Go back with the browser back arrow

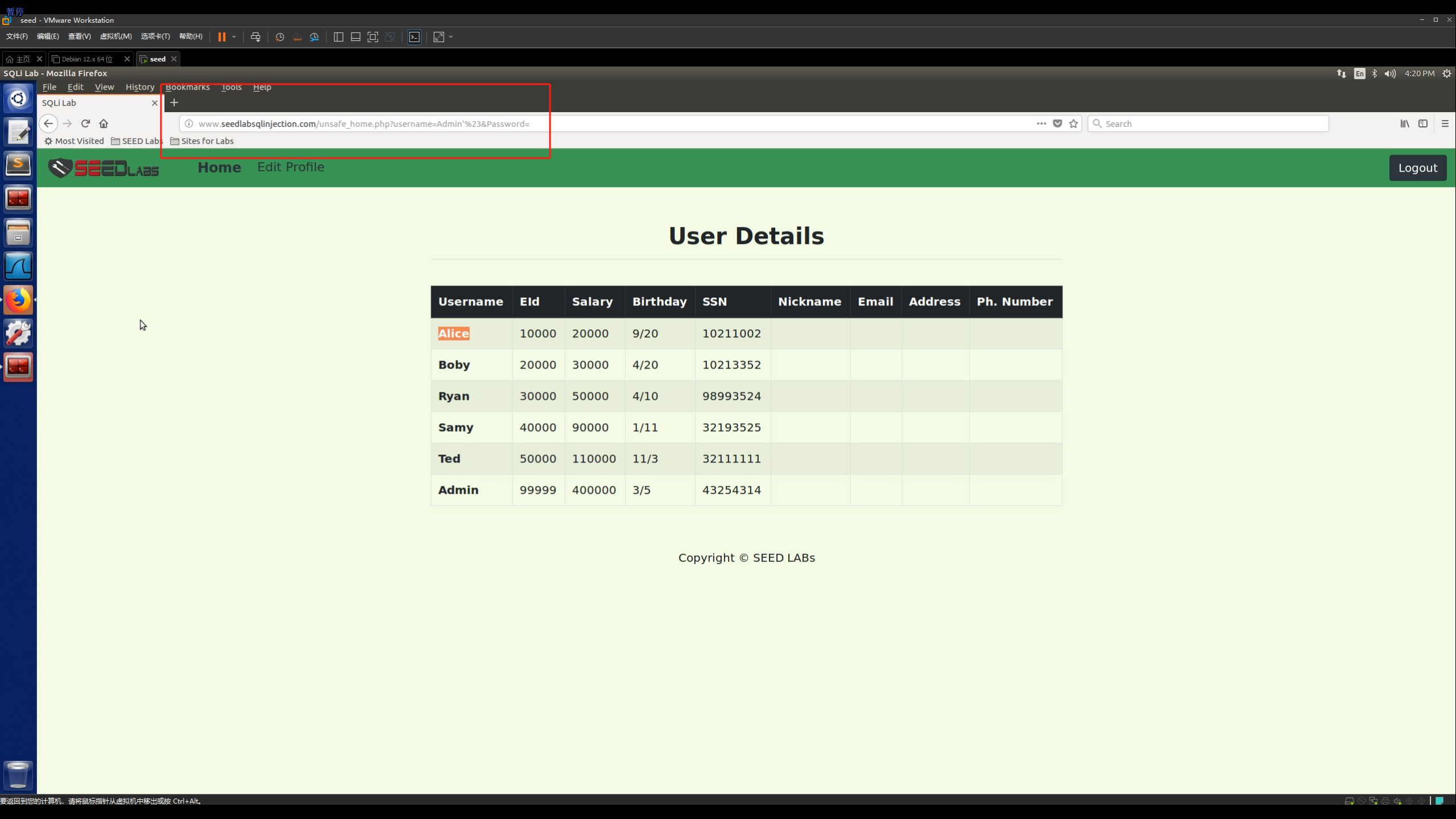coord(48,123)
